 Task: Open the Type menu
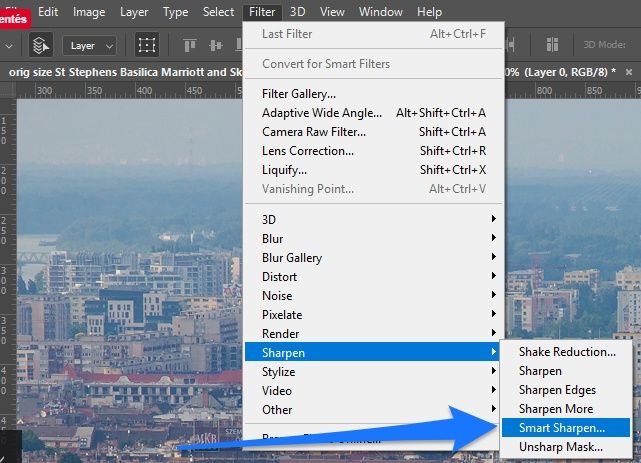175,12
